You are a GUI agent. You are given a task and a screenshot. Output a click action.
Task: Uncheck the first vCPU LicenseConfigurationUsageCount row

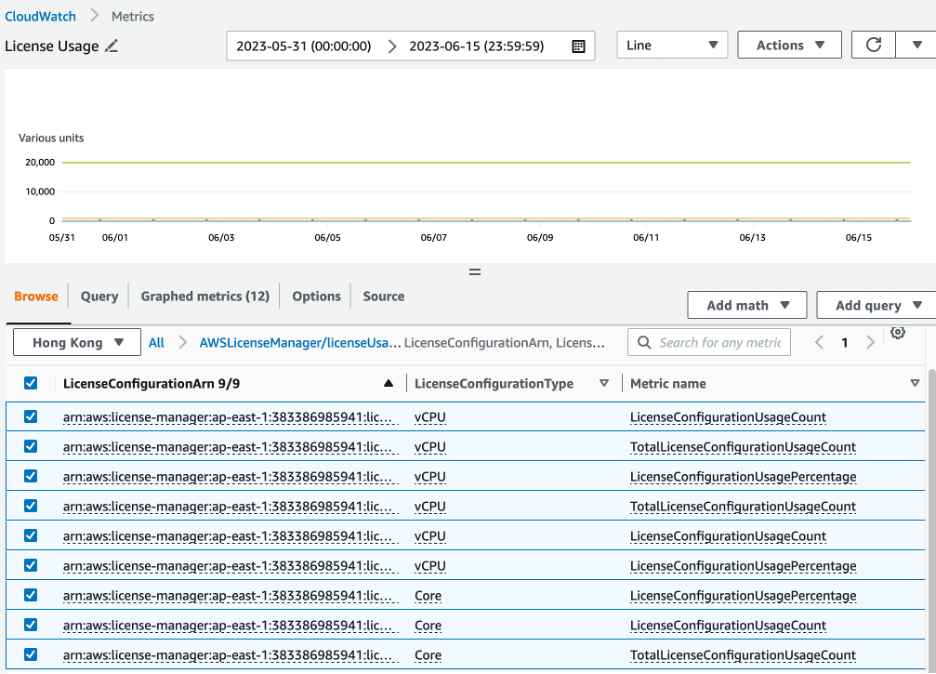click(30, 417)
